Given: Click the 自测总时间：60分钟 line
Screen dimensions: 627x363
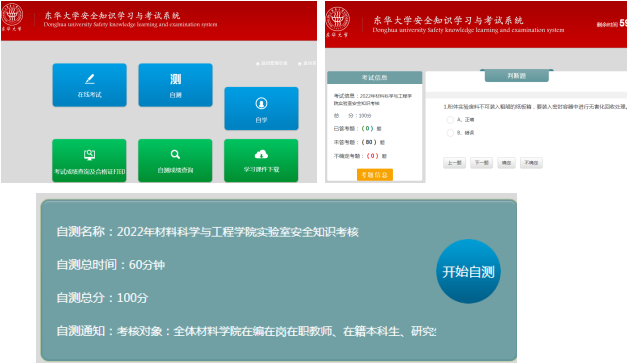Looking at the screenshot, I should click(111, 265).
